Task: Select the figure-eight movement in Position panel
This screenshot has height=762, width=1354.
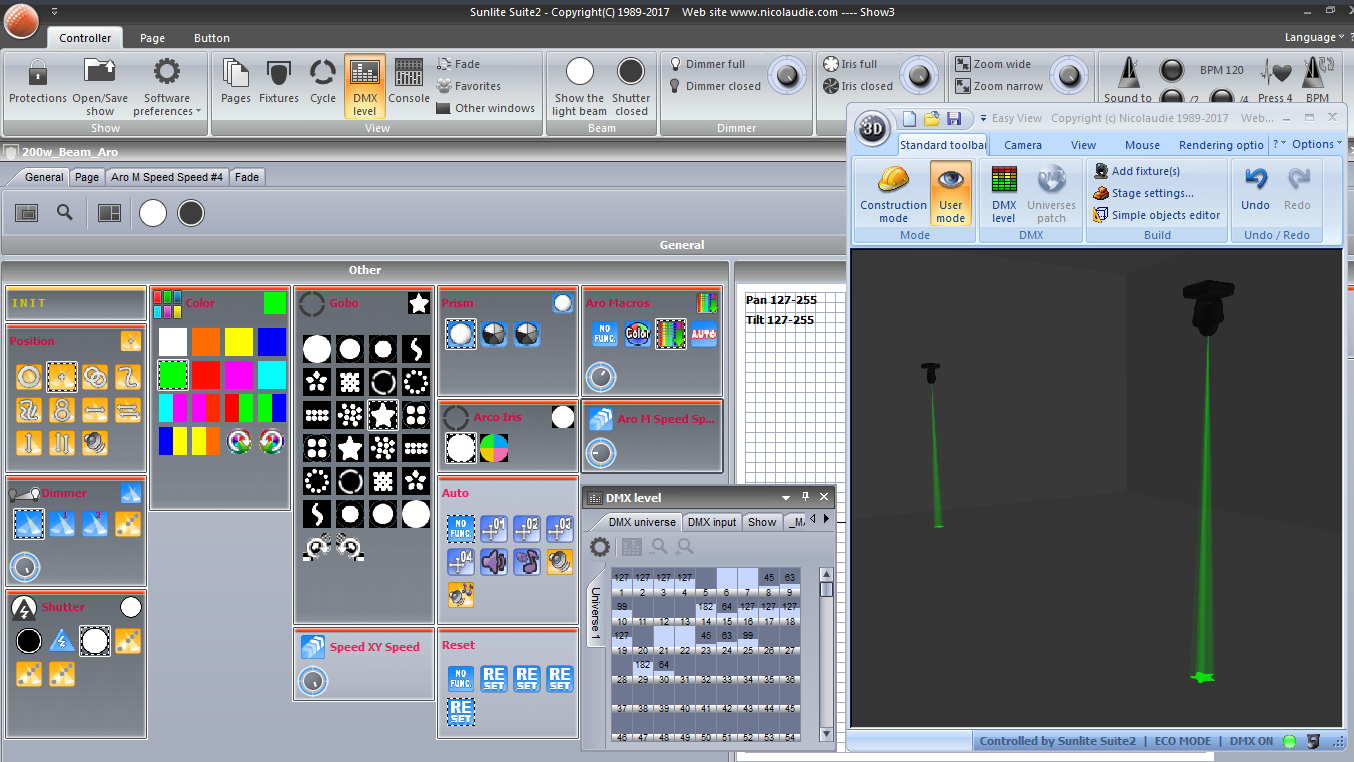Action: (62, 409)
